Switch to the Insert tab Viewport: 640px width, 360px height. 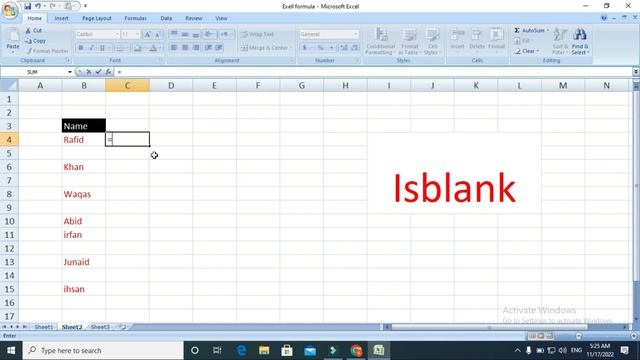62,18
